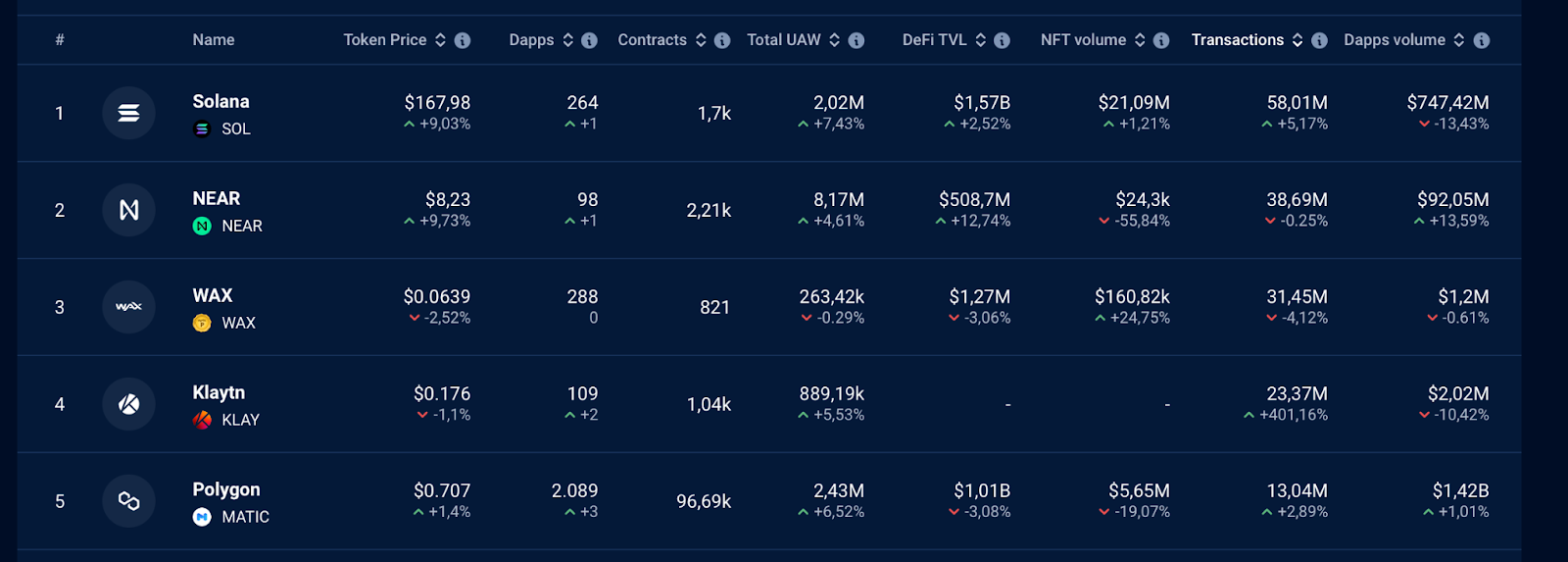This screenshot has height=562, width=1568.
Task: Open the NFT volume info icon
Action: [x=1161, y=40]
